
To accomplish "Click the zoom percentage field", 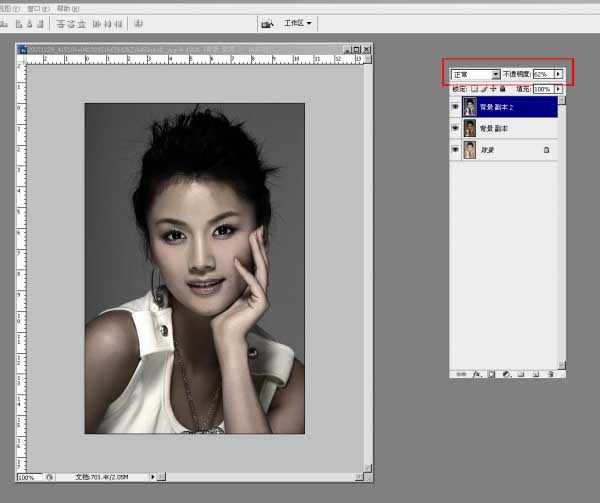I will [29, 477].
